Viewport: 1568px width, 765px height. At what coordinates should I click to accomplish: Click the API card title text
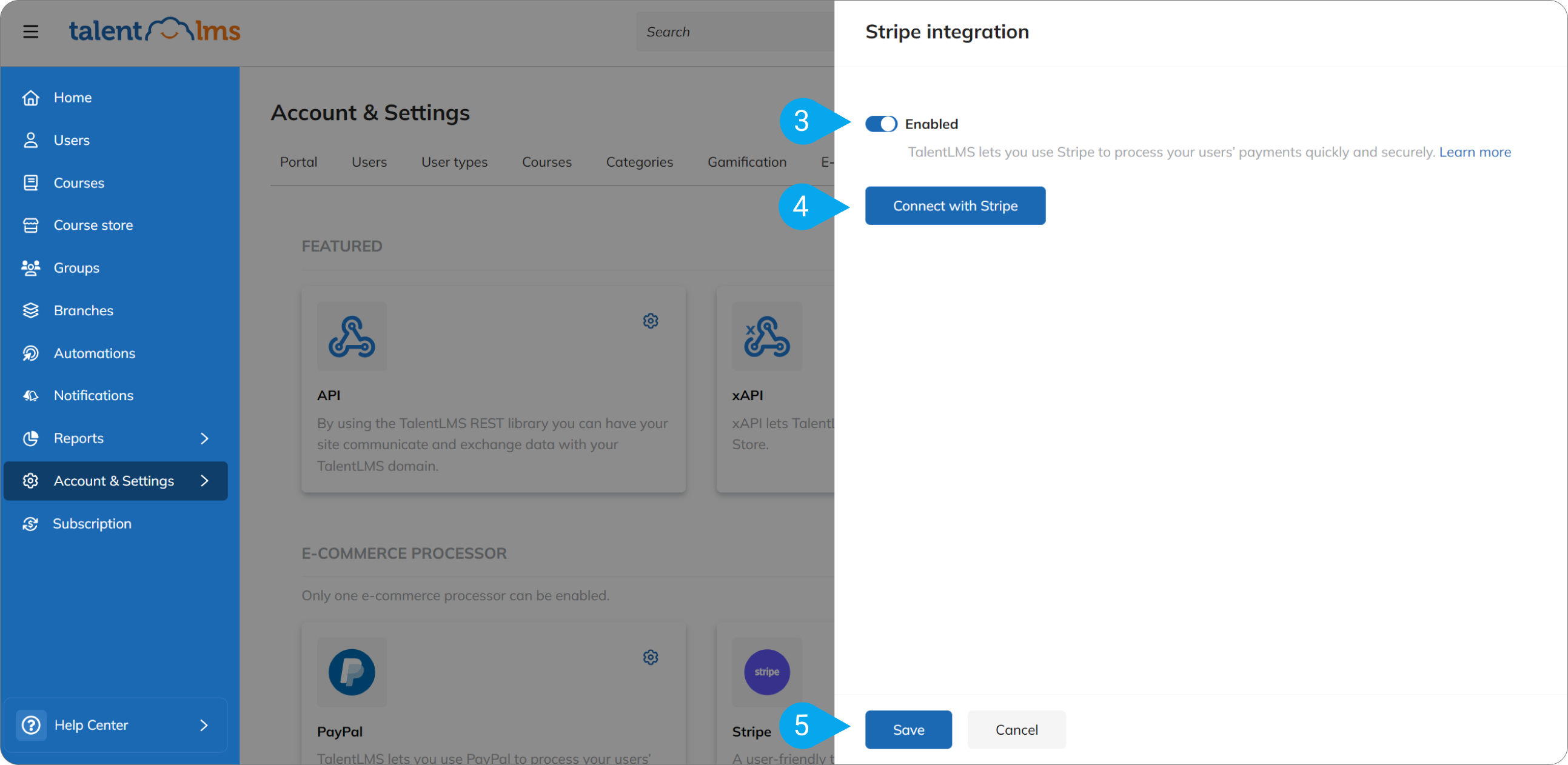point(329,396)
